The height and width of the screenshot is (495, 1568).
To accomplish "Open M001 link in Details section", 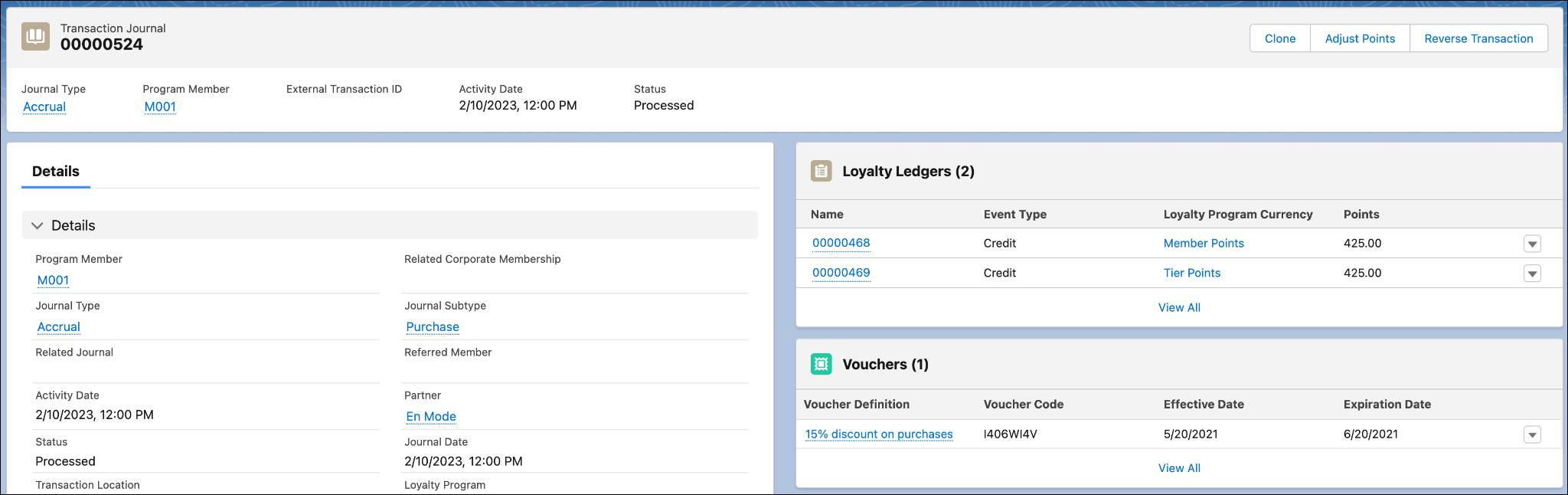I will [53, 280].
